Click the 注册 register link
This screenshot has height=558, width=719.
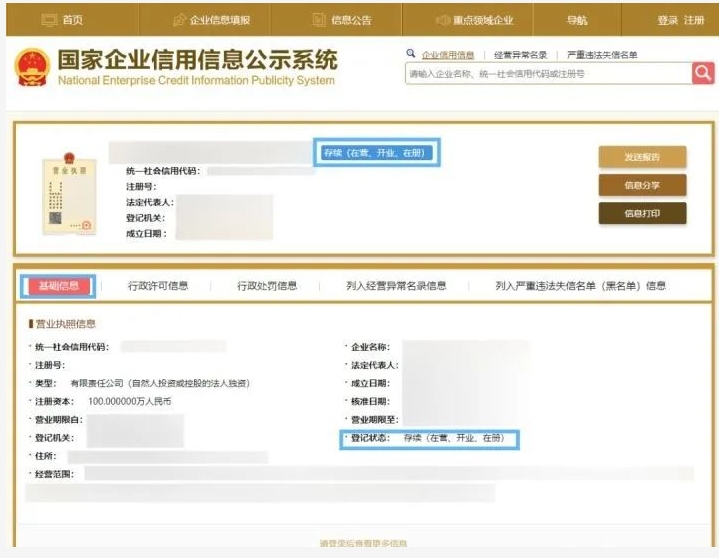694,20
